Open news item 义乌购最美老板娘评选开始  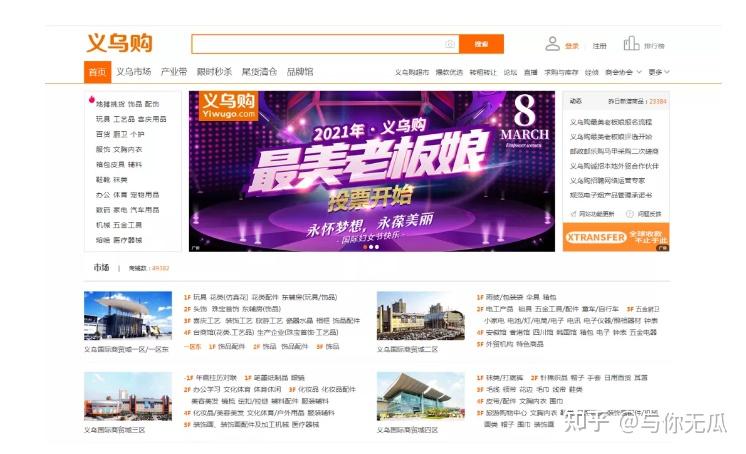click(611, 137)
